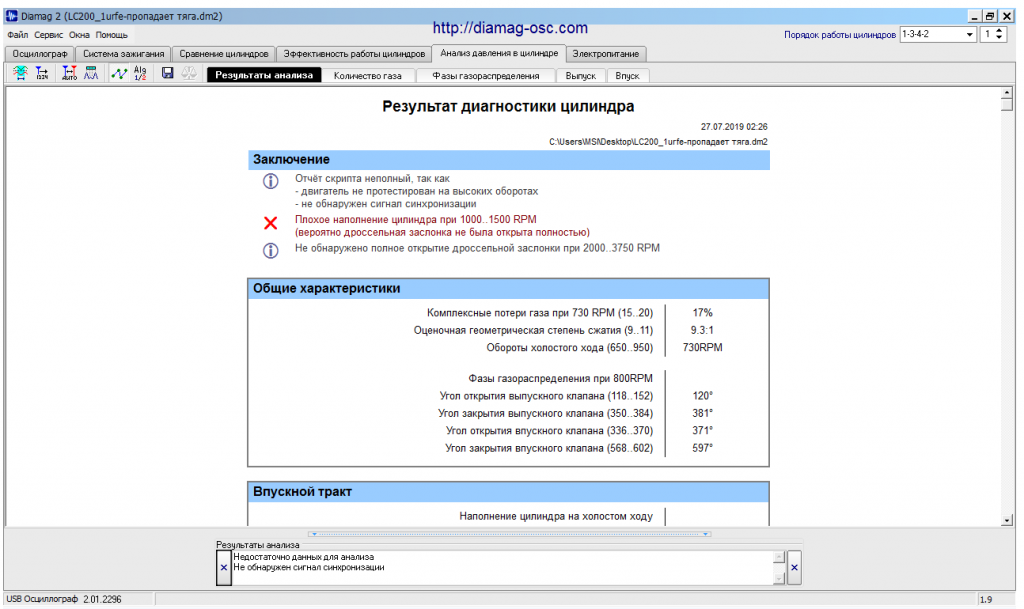Click the blue info icon beside 'Отчёт скрипта неполный'

(x=270, y=181)
